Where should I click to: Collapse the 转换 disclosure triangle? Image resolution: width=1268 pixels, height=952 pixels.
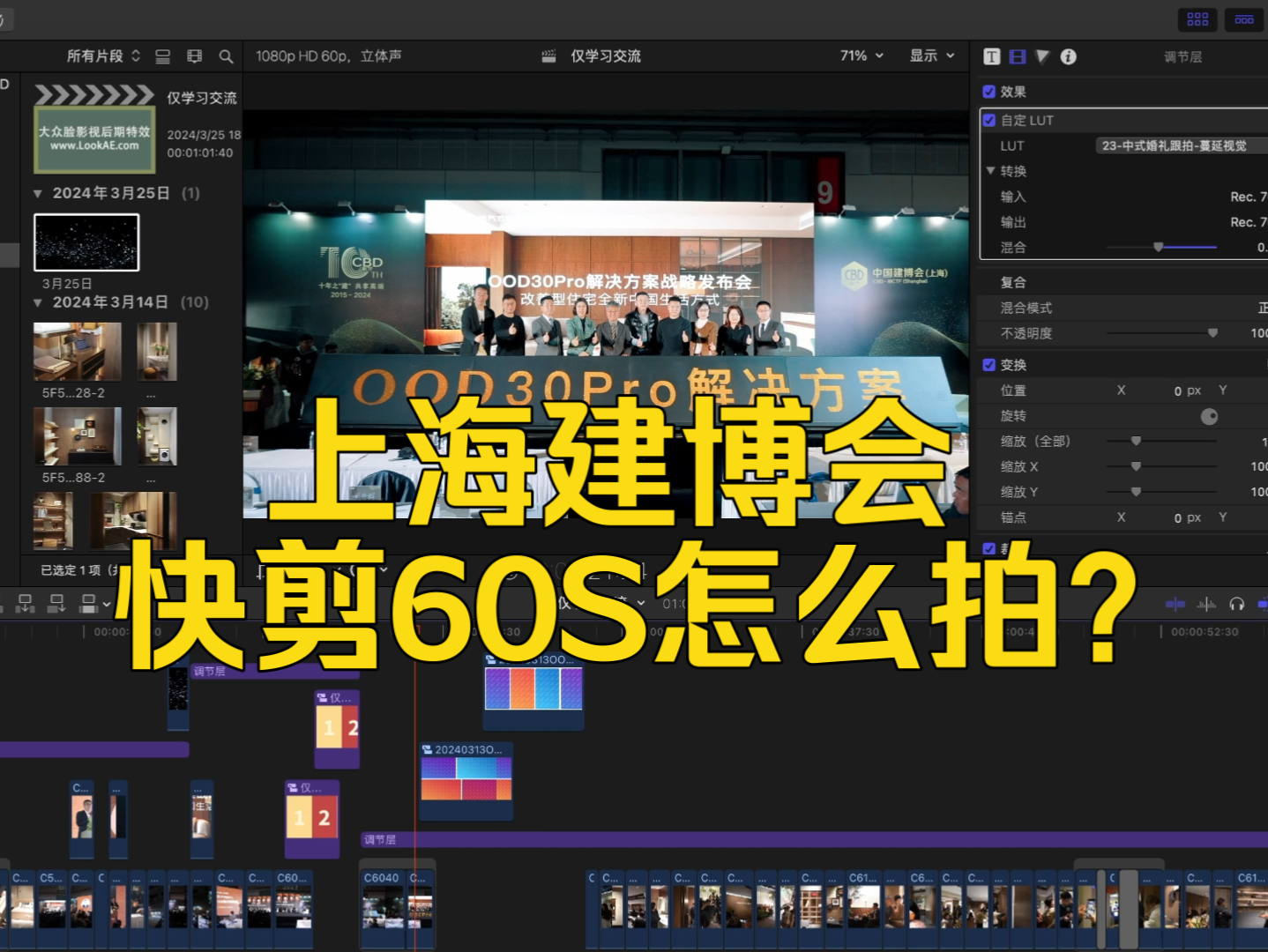point(991,171)
